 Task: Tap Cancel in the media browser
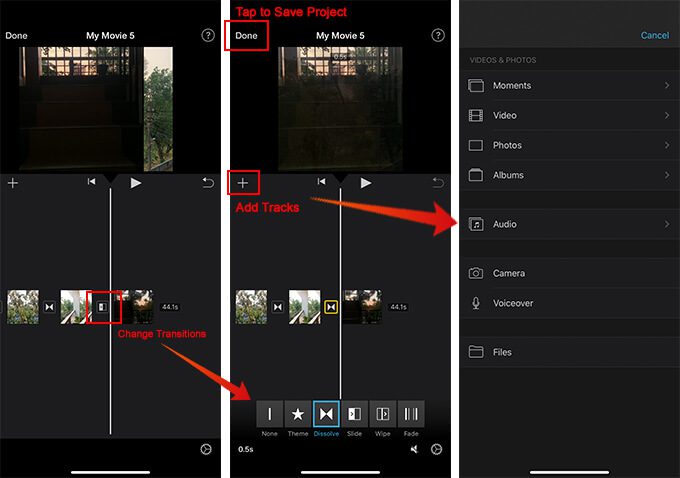(655, 36)
